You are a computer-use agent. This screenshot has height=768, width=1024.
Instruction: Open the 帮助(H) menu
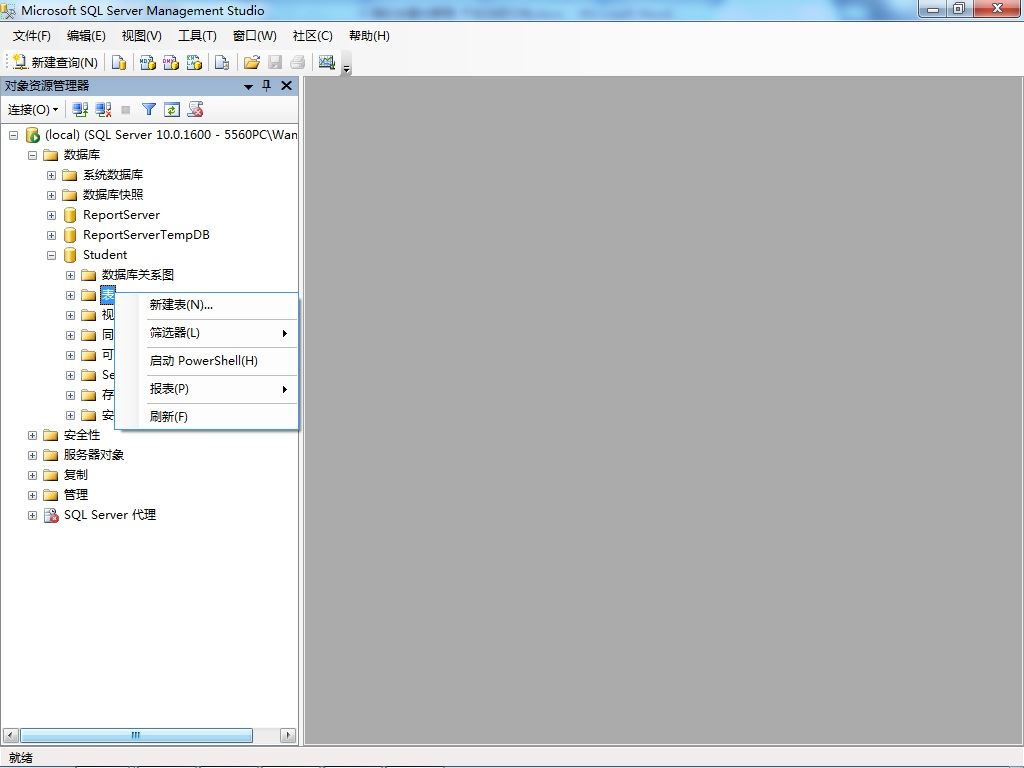pyautogui.click(x=369, y=36)
